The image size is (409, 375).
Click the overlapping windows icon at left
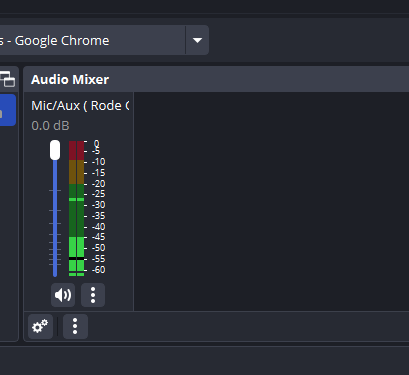[x=7, y=79]
